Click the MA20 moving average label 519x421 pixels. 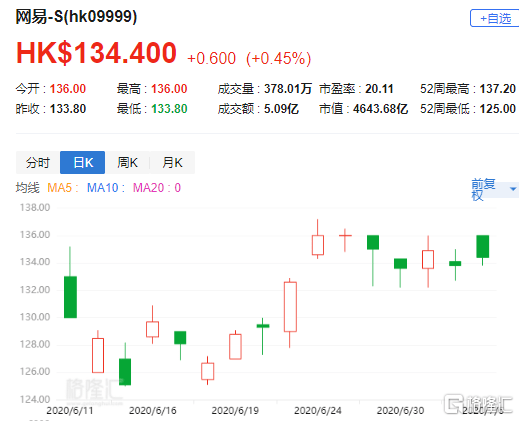[x=157, y=188]
